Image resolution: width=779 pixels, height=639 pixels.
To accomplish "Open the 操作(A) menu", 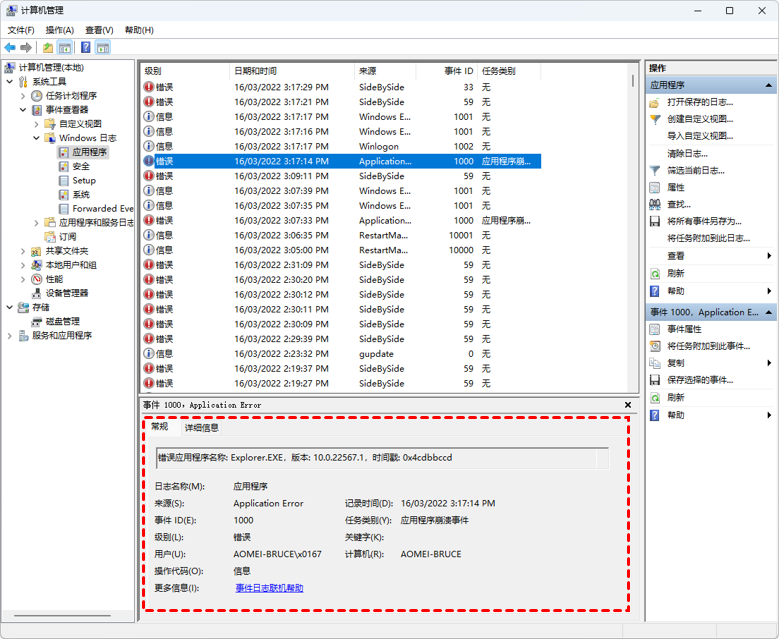I will coord(59,30).
